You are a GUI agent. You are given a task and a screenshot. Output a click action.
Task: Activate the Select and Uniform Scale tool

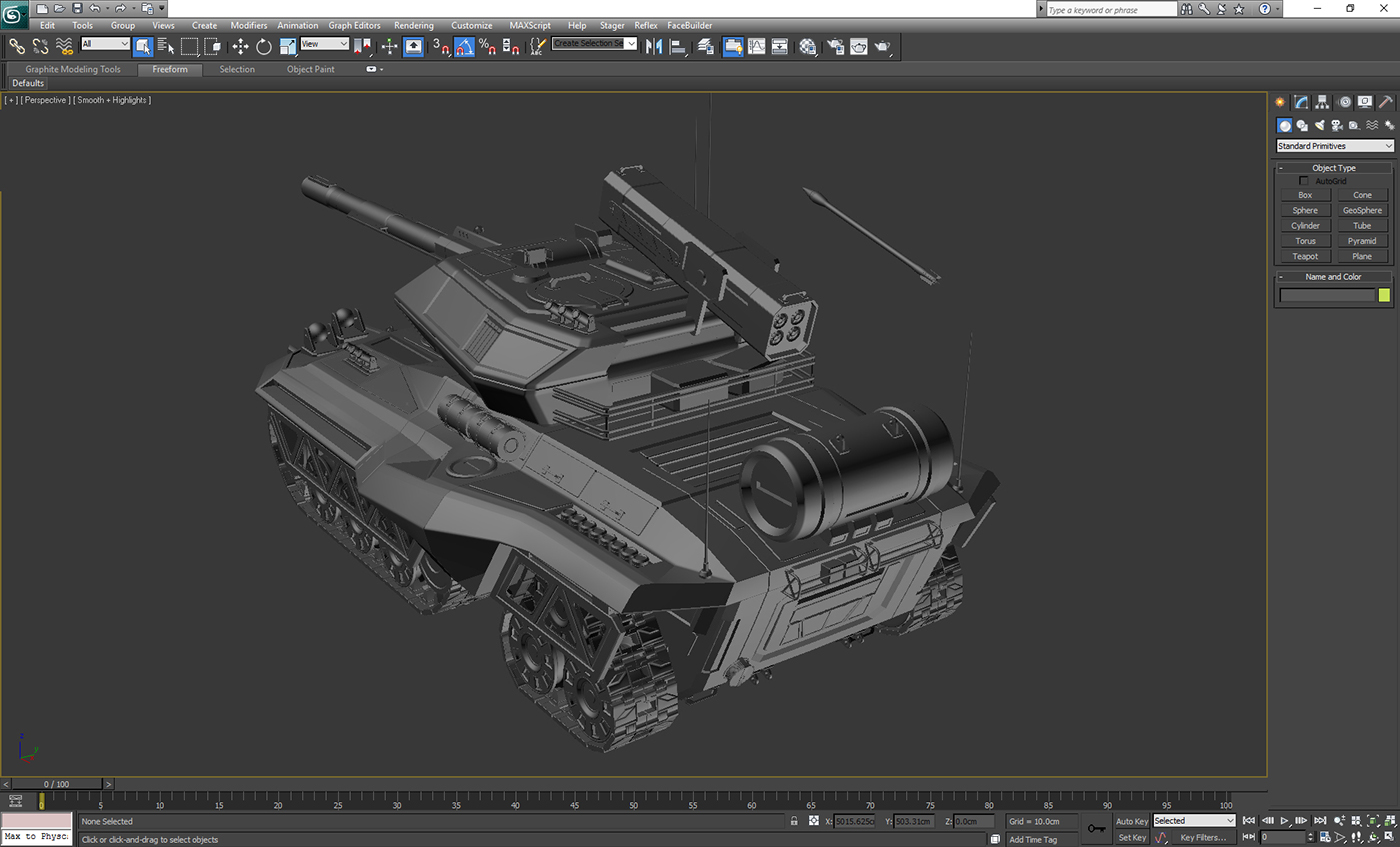click(287, 46)
